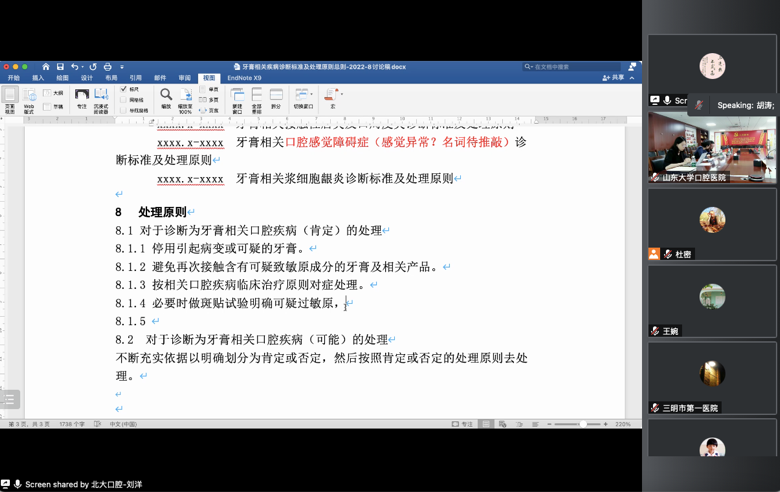Screen dimensions: 780x492
Task: Open the 审阅 (Review) ribbon tab
Action: tap(184, 78)
